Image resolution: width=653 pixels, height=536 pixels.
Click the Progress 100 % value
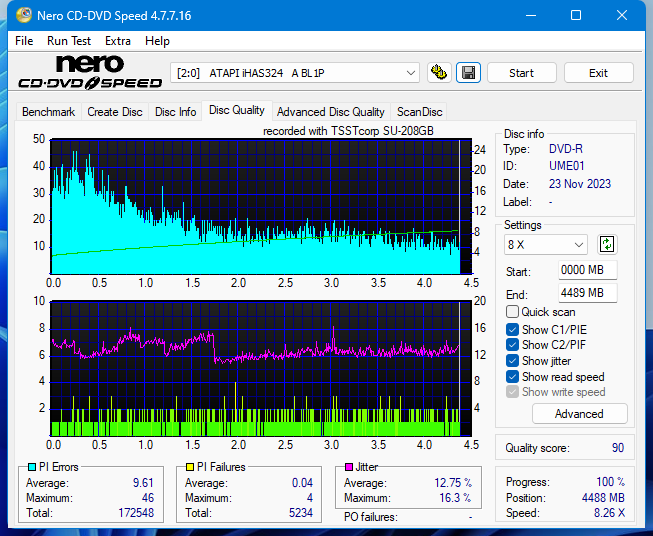tap(610, 482)
